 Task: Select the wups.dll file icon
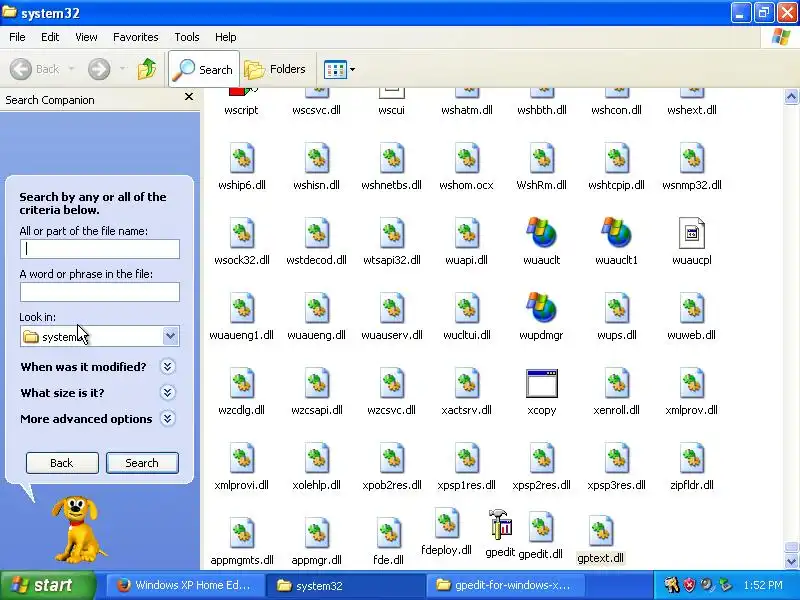pyautogui.click(x=616, y=308)
